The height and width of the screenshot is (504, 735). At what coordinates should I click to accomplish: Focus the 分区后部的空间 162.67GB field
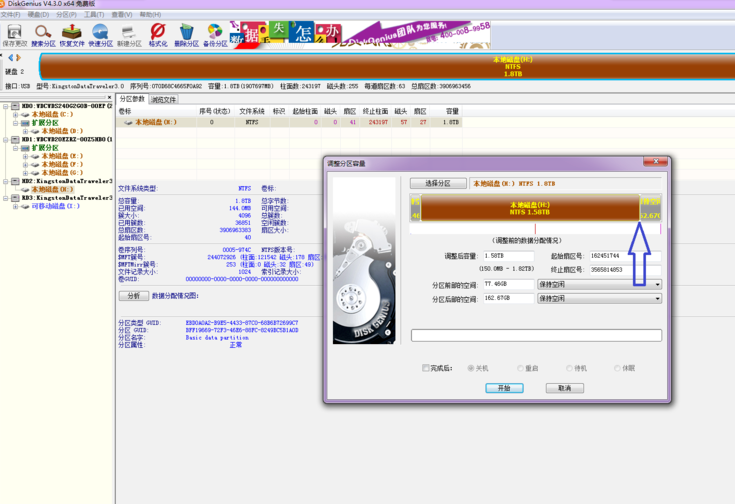click(x=509, y=299)
